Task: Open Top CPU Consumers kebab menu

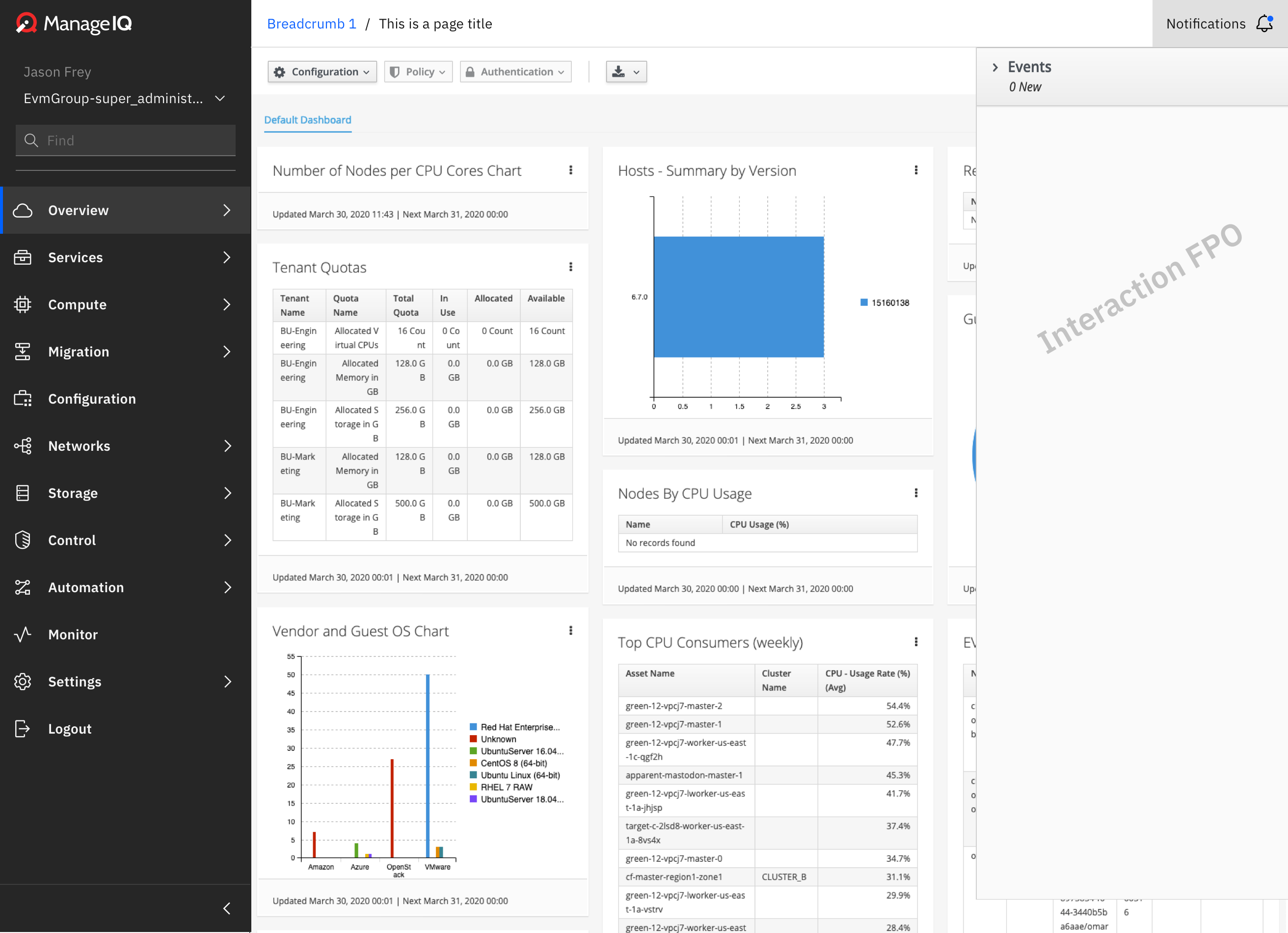Action: tap(916, 642)
